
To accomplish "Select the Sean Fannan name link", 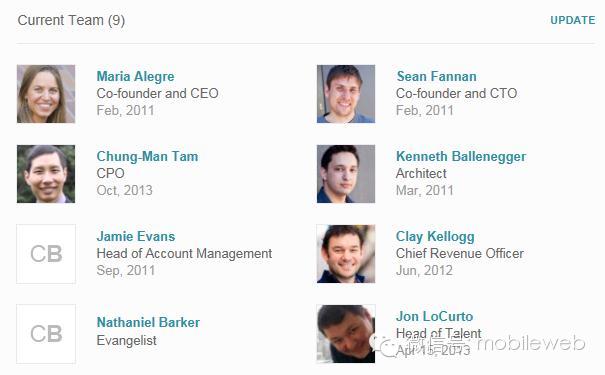I will pyautogui.click(x=436, y=76).
